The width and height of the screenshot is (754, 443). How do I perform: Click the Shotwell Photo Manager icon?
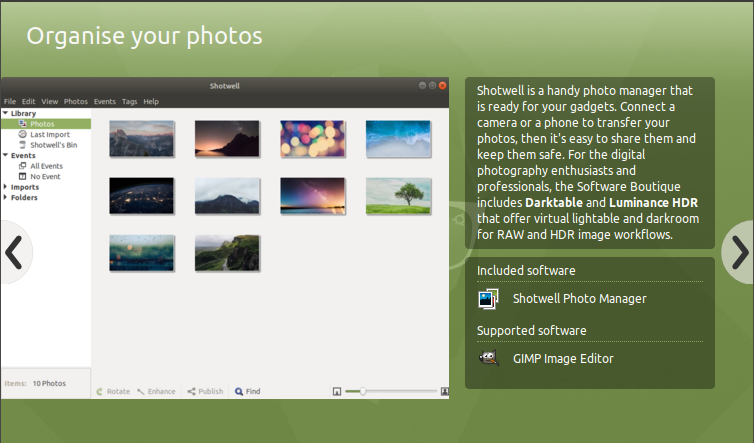click(488, 298)
